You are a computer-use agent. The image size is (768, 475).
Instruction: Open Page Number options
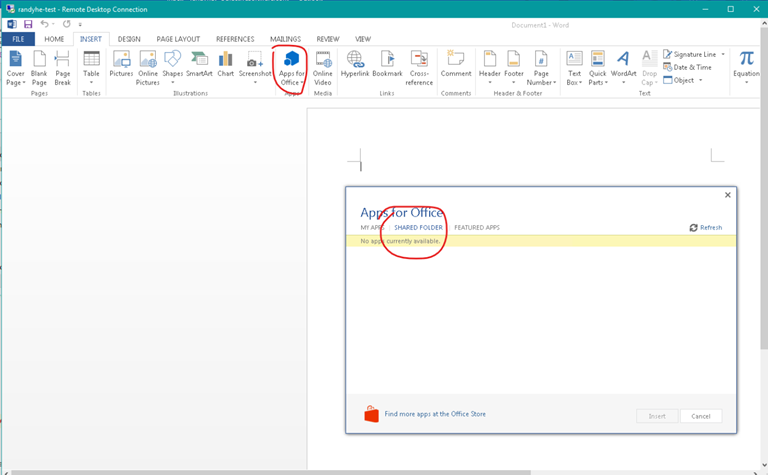pyautogui.click(x=541, y=68)
